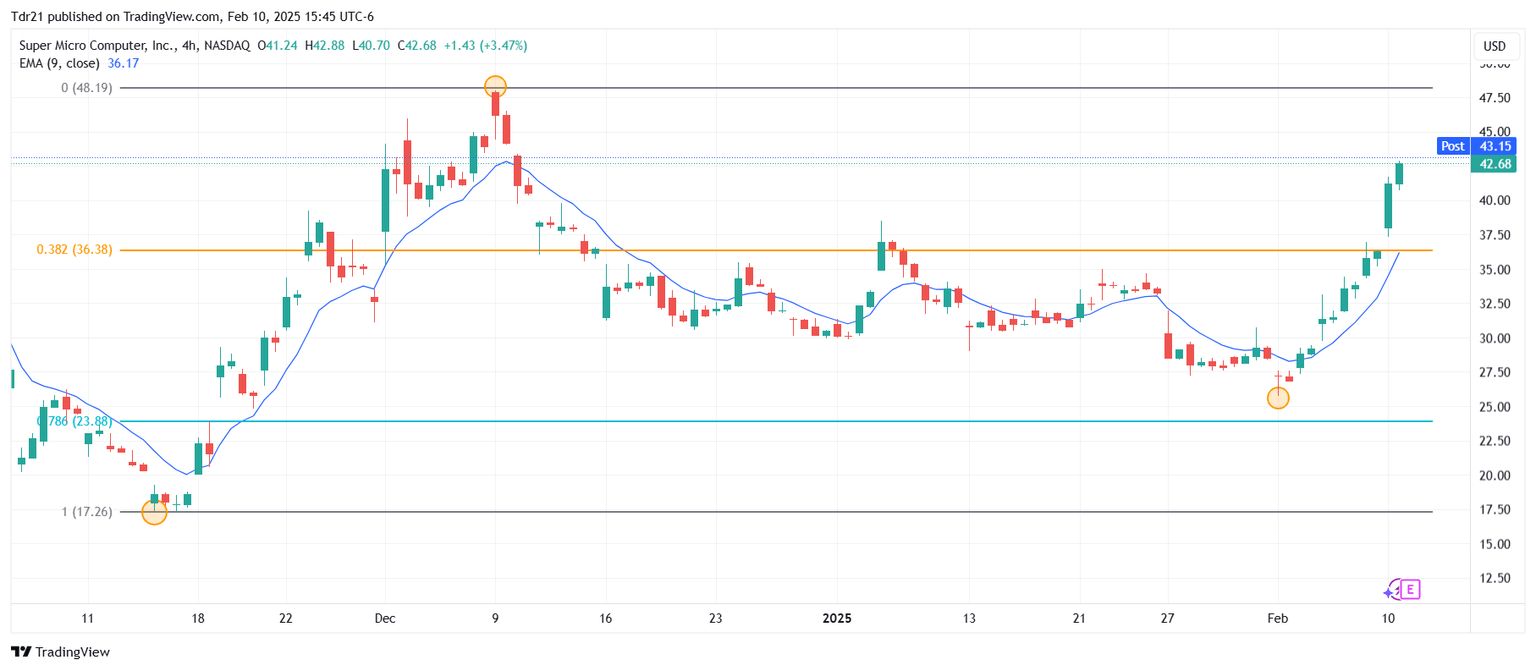Viewport: 1536px width, 670px height.
Task: Click the 'Feb' label on the time axis
Action: [x=1276, y=618]
